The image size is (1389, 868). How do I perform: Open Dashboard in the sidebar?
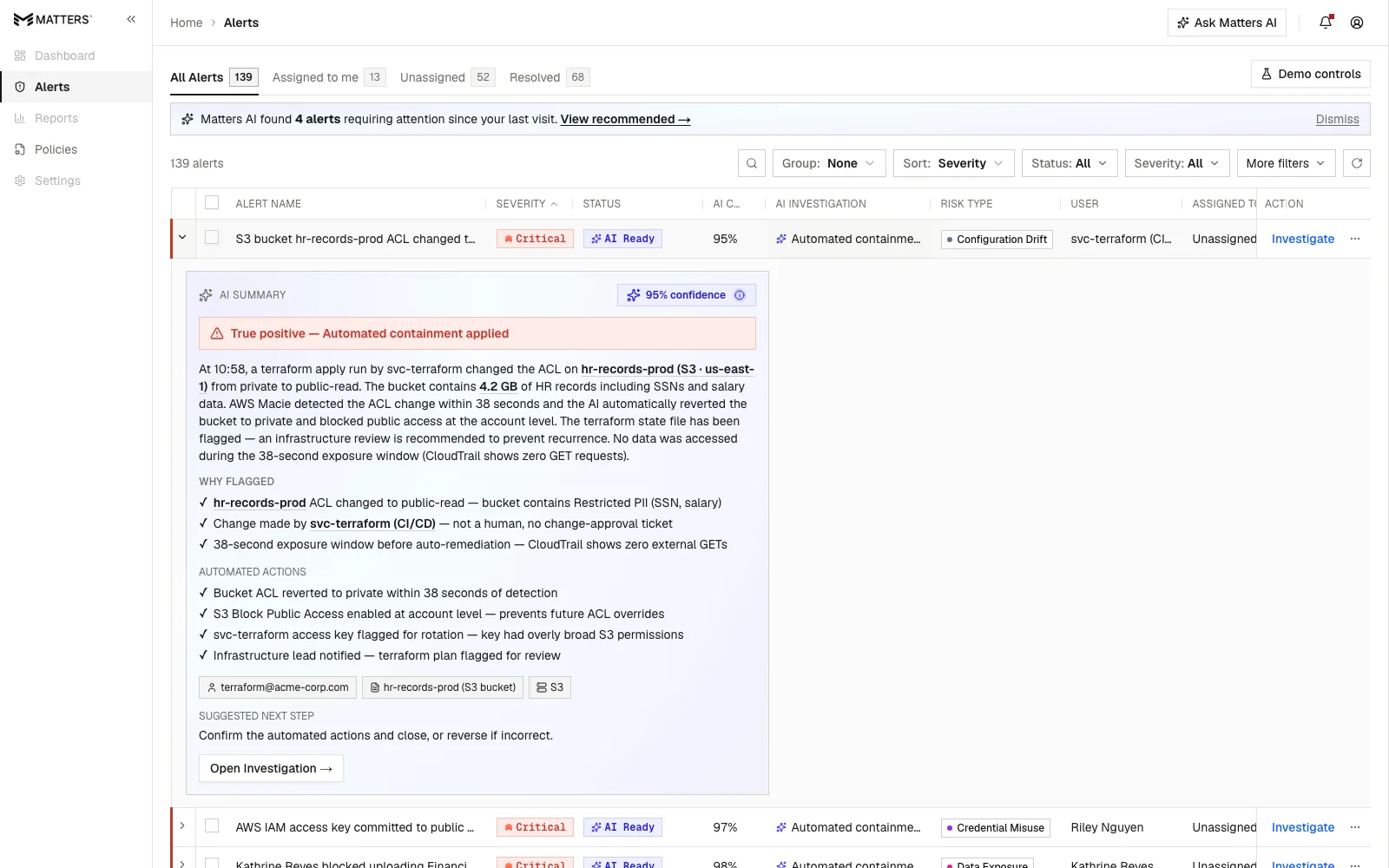[x=76, y=56]
